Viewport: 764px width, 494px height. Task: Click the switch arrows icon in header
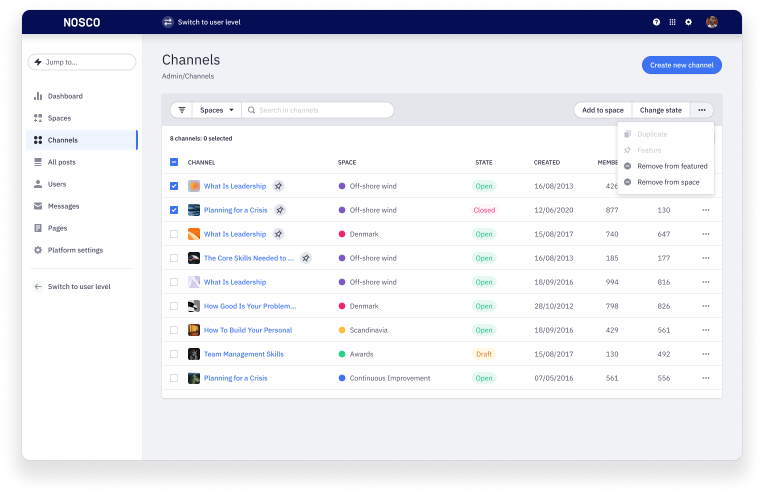pyautogui.click(x=168, y=22)
